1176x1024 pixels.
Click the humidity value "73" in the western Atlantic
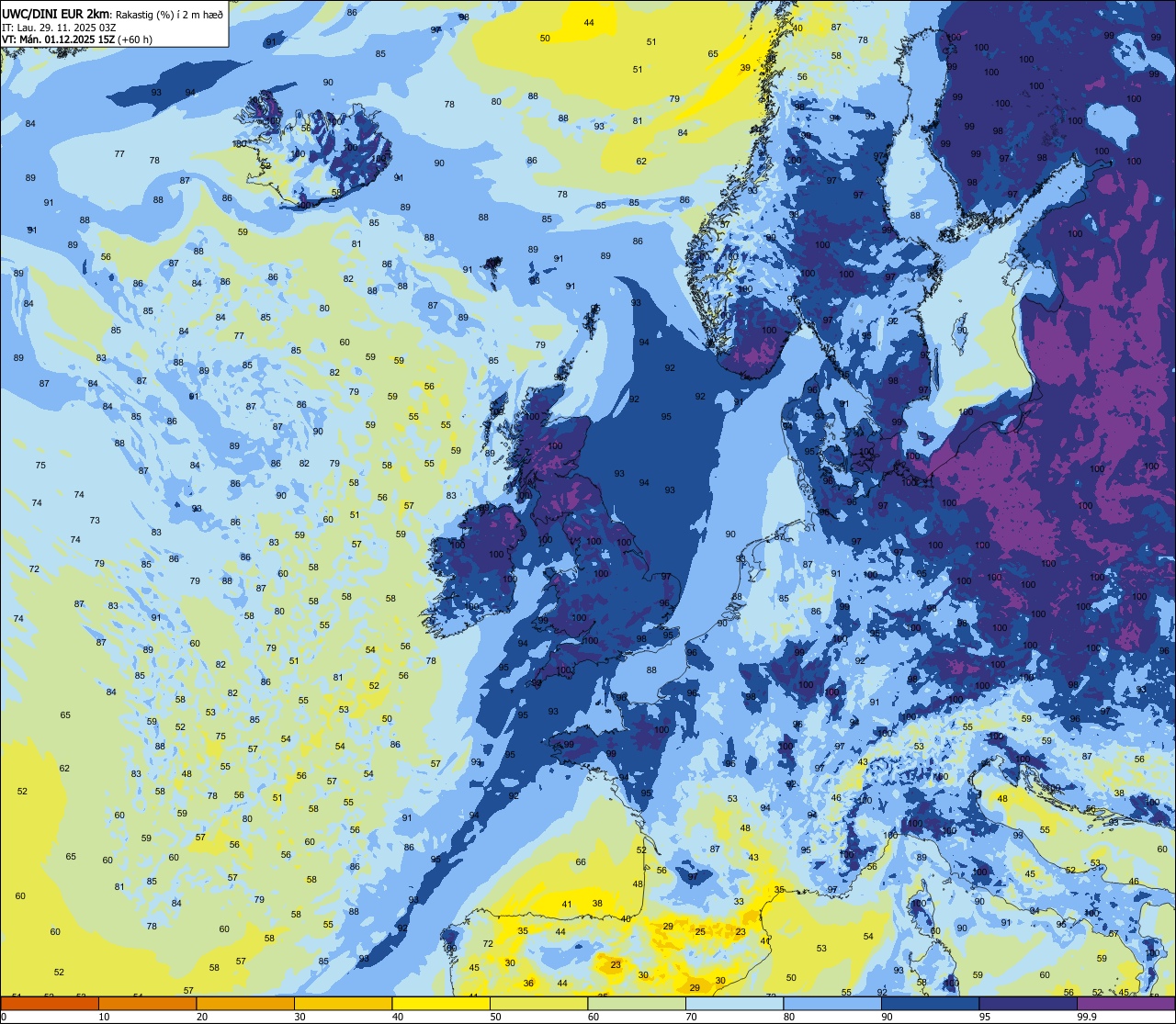[95, 521]
